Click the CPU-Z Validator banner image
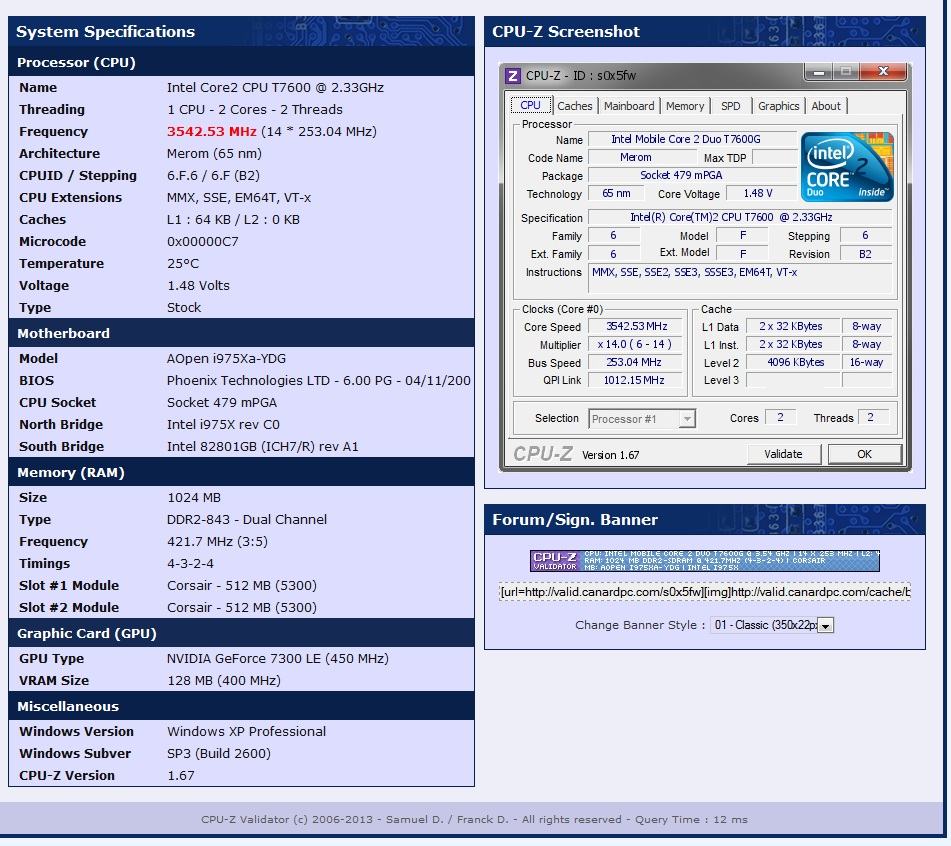 click(x=704, y=560)
